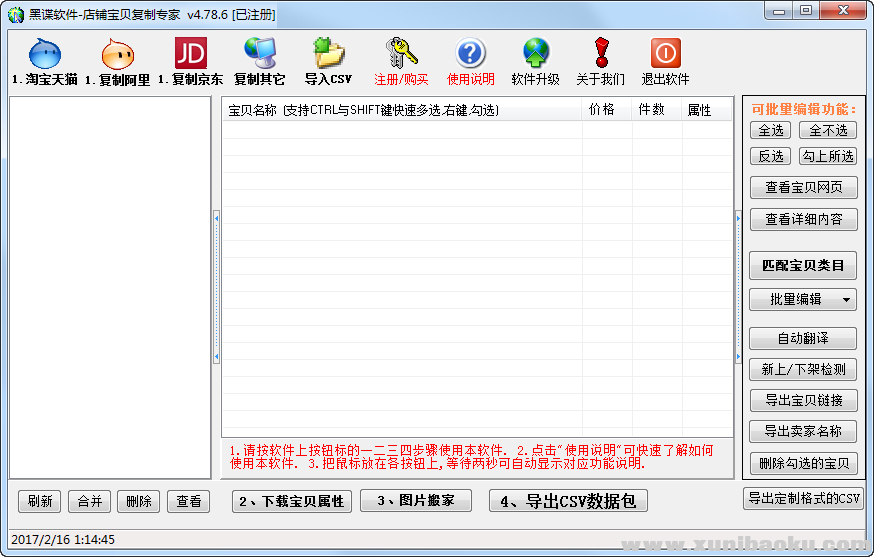Viewport: 874px width, 557px height.
Task: Click the 件数 column header
Action: (651, 110)
